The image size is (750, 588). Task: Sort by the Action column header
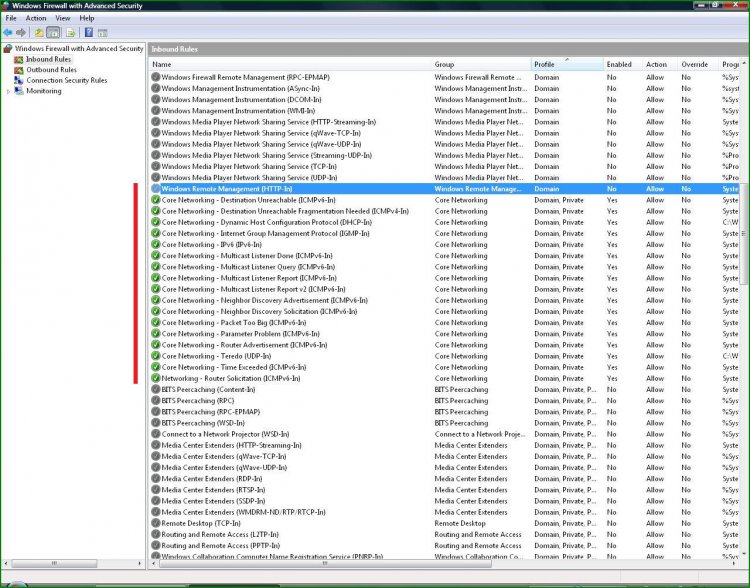coord(660,64)
